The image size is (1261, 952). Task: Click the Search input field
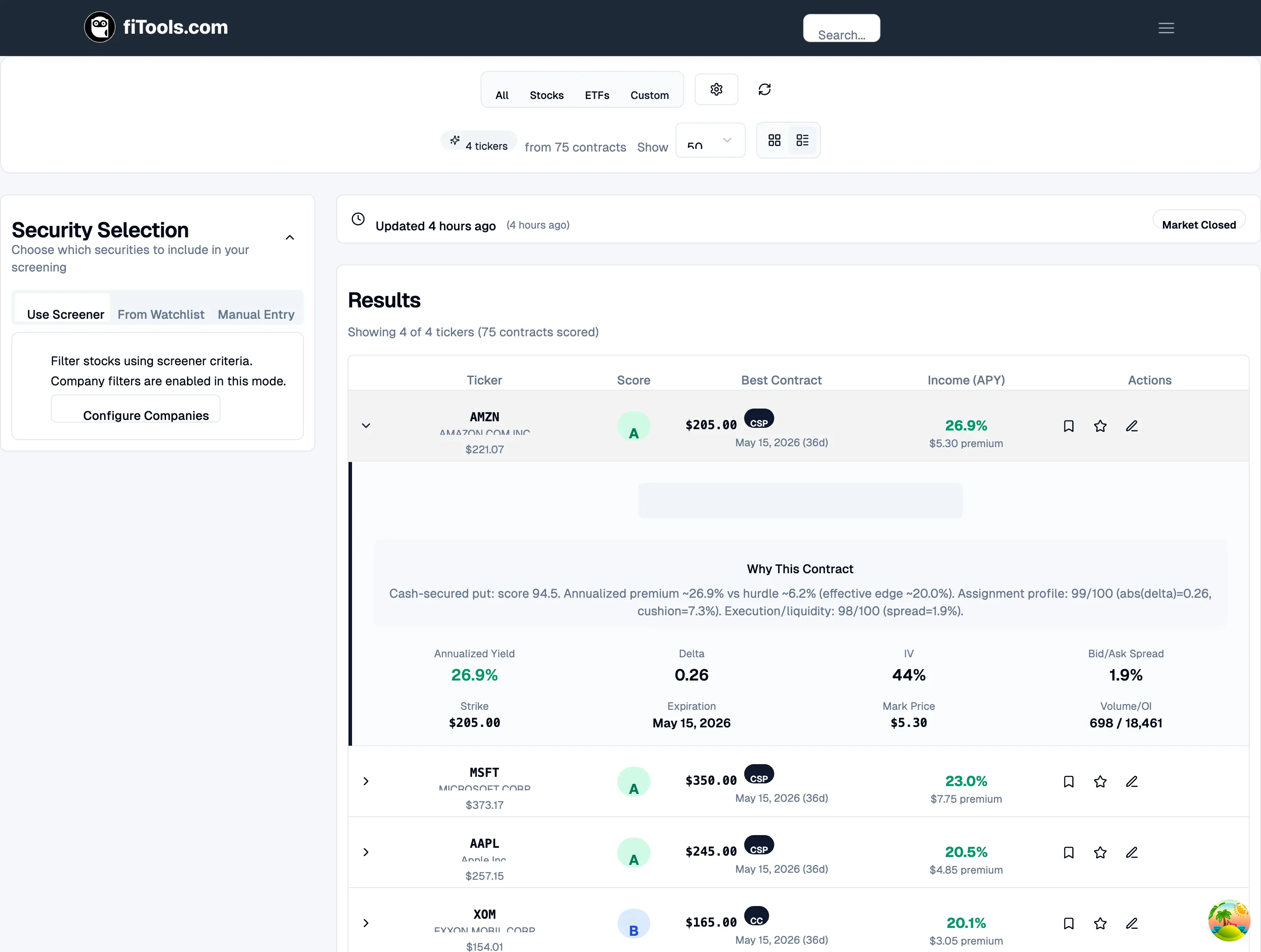coord(842,28)
